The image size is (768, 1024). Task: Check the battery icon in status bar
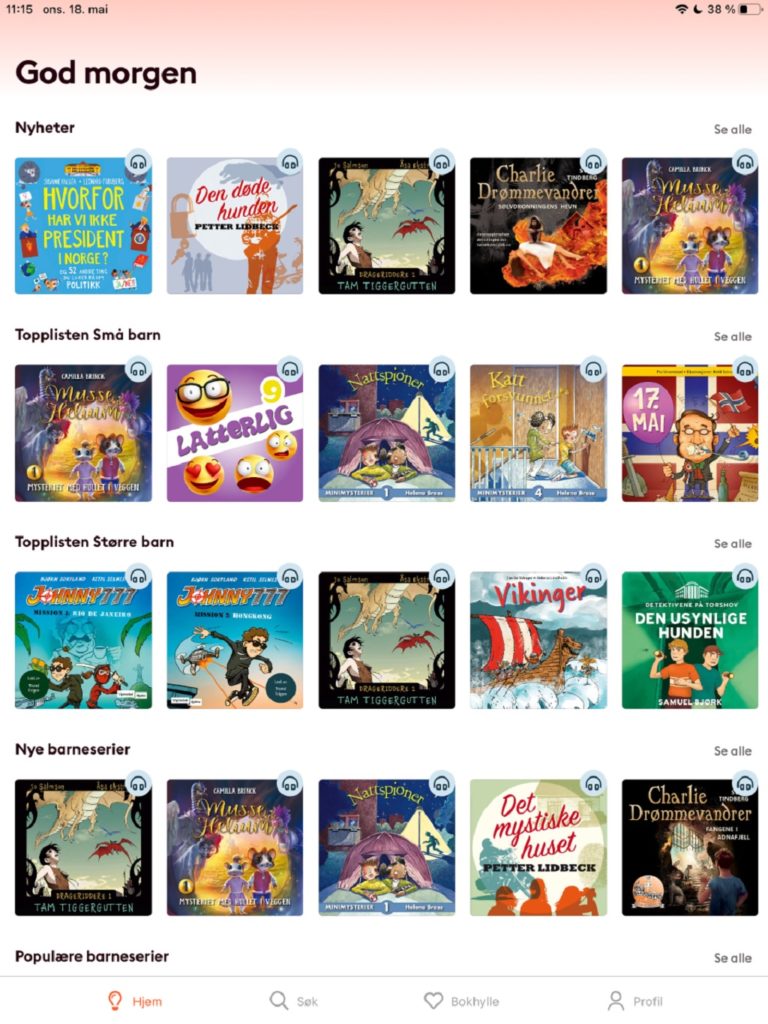[x=750, y=9]
